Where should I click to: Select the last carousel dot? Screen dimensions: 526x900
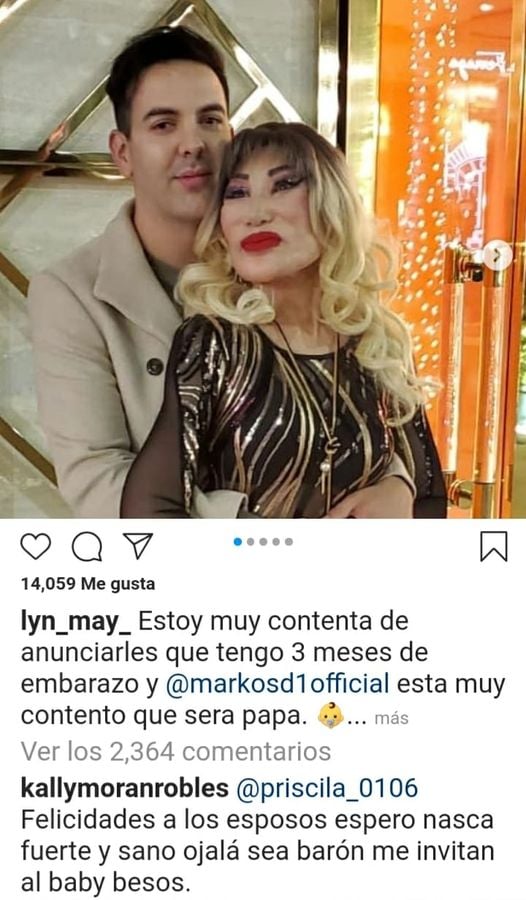(x=289, y=542)
